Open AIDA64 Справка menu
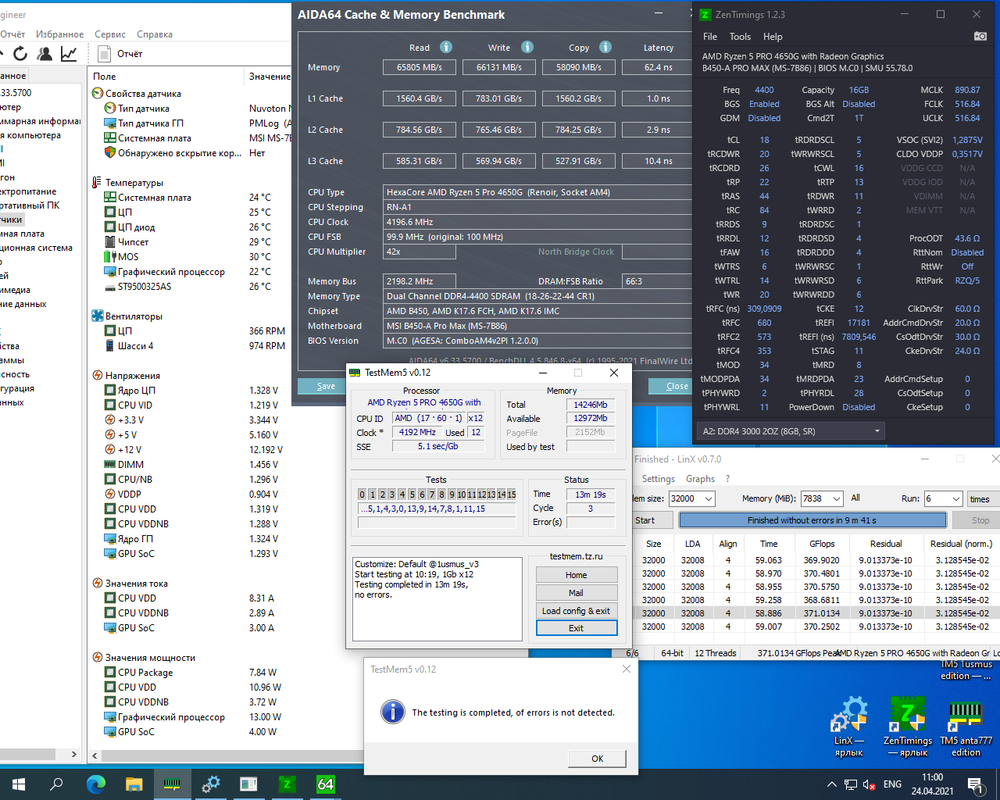Screen dimensions: 1000x800 [x=154, y=34]
